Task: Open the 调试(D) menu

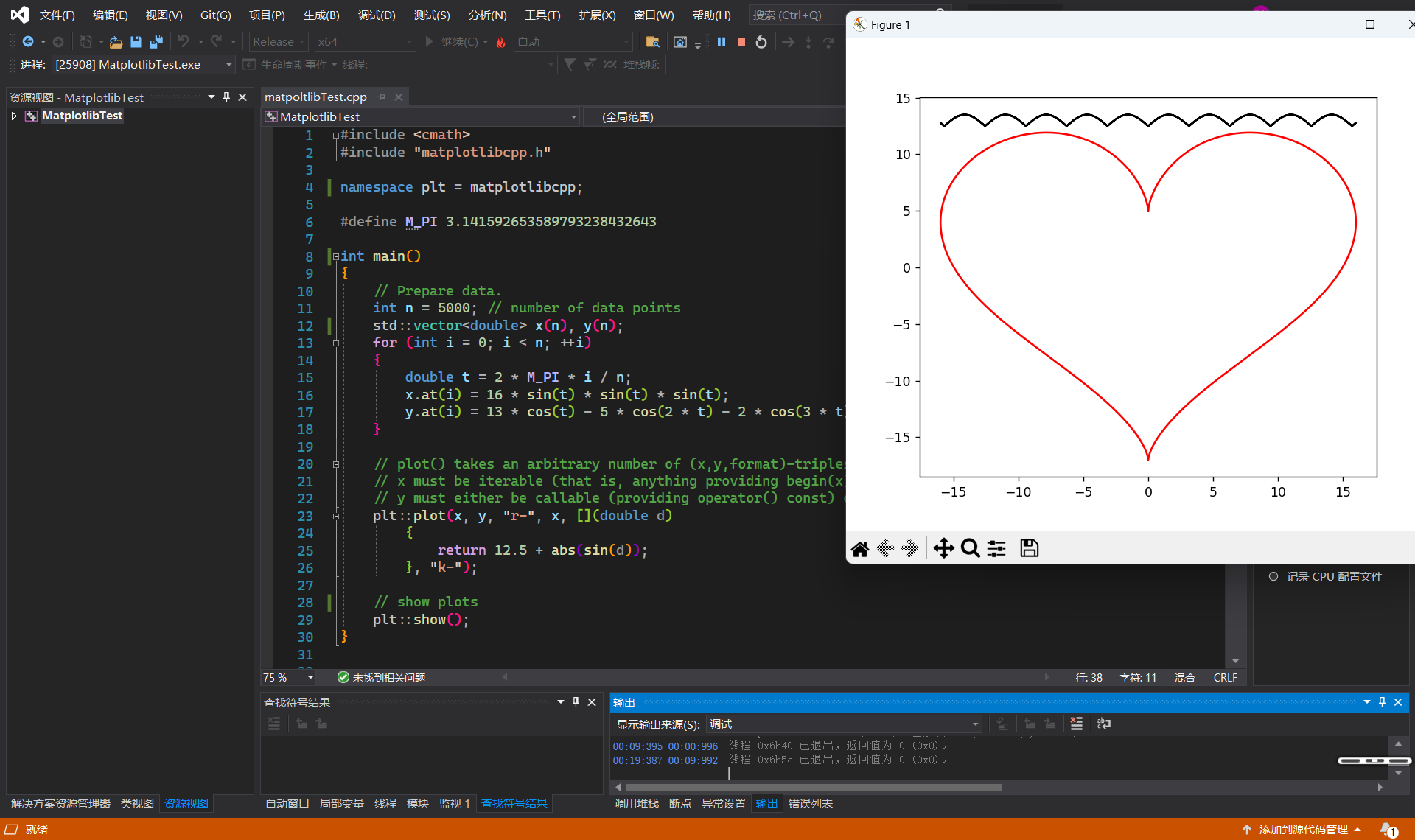Action: (376, 15)
